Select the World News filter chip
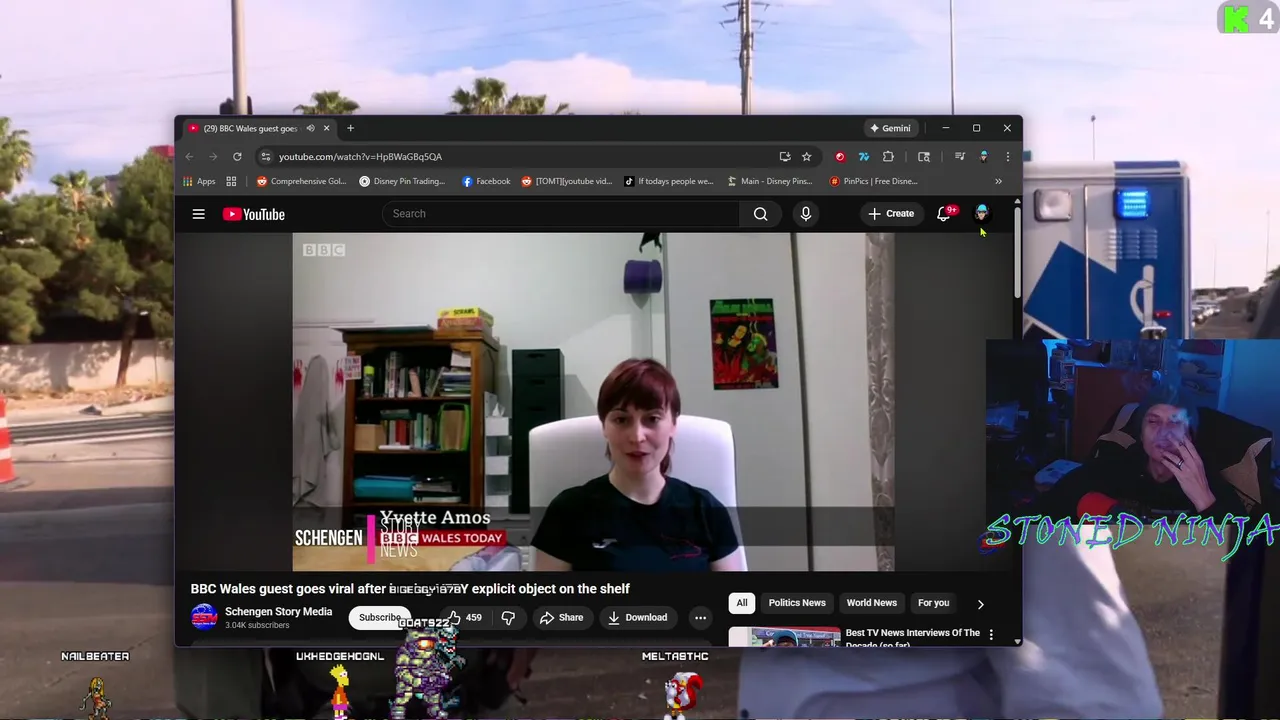Viewport: 1280px width, 720px height. (871, 603)
